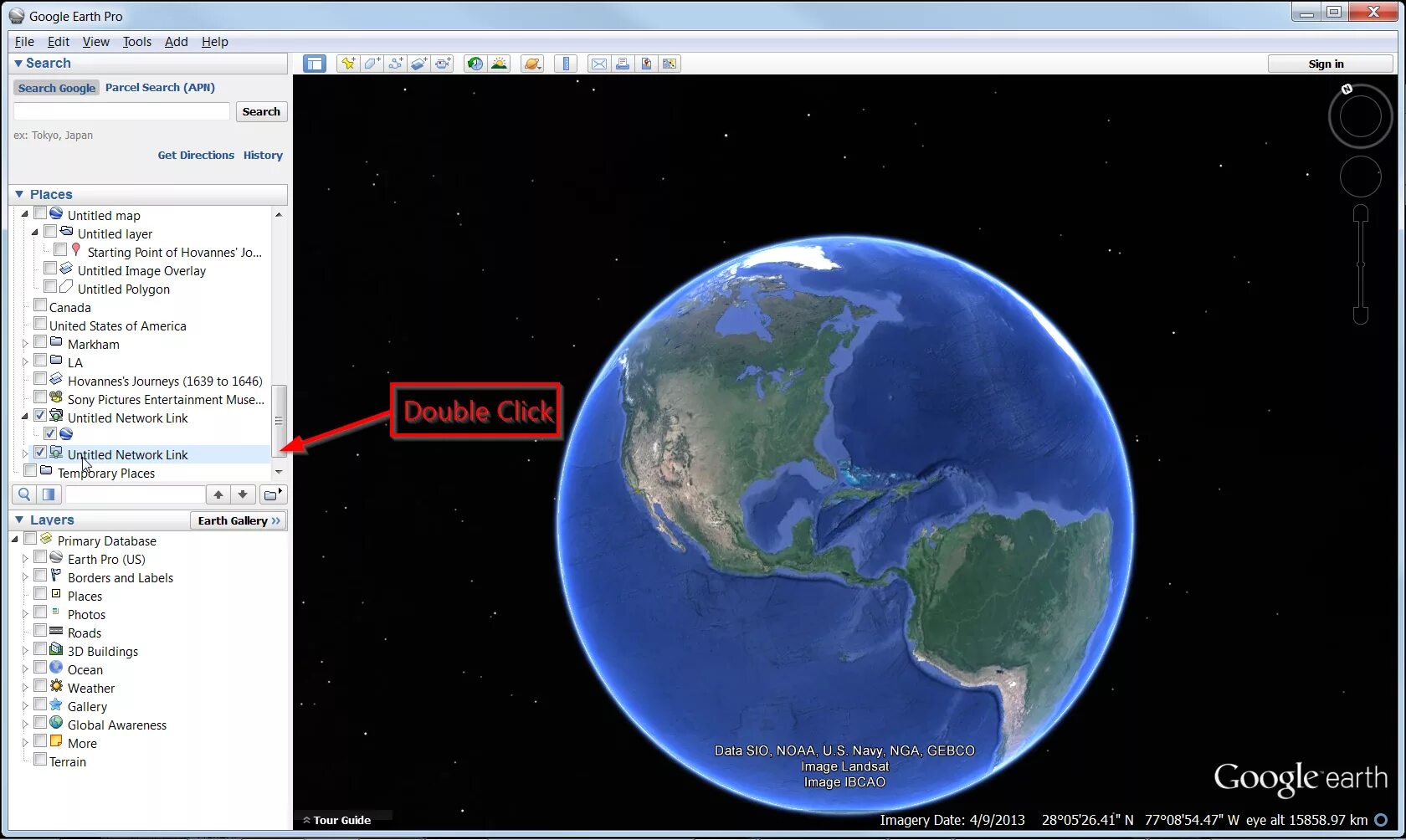
Task: Click the status bar streaming indicator circle
Action: coord(1381,820)
